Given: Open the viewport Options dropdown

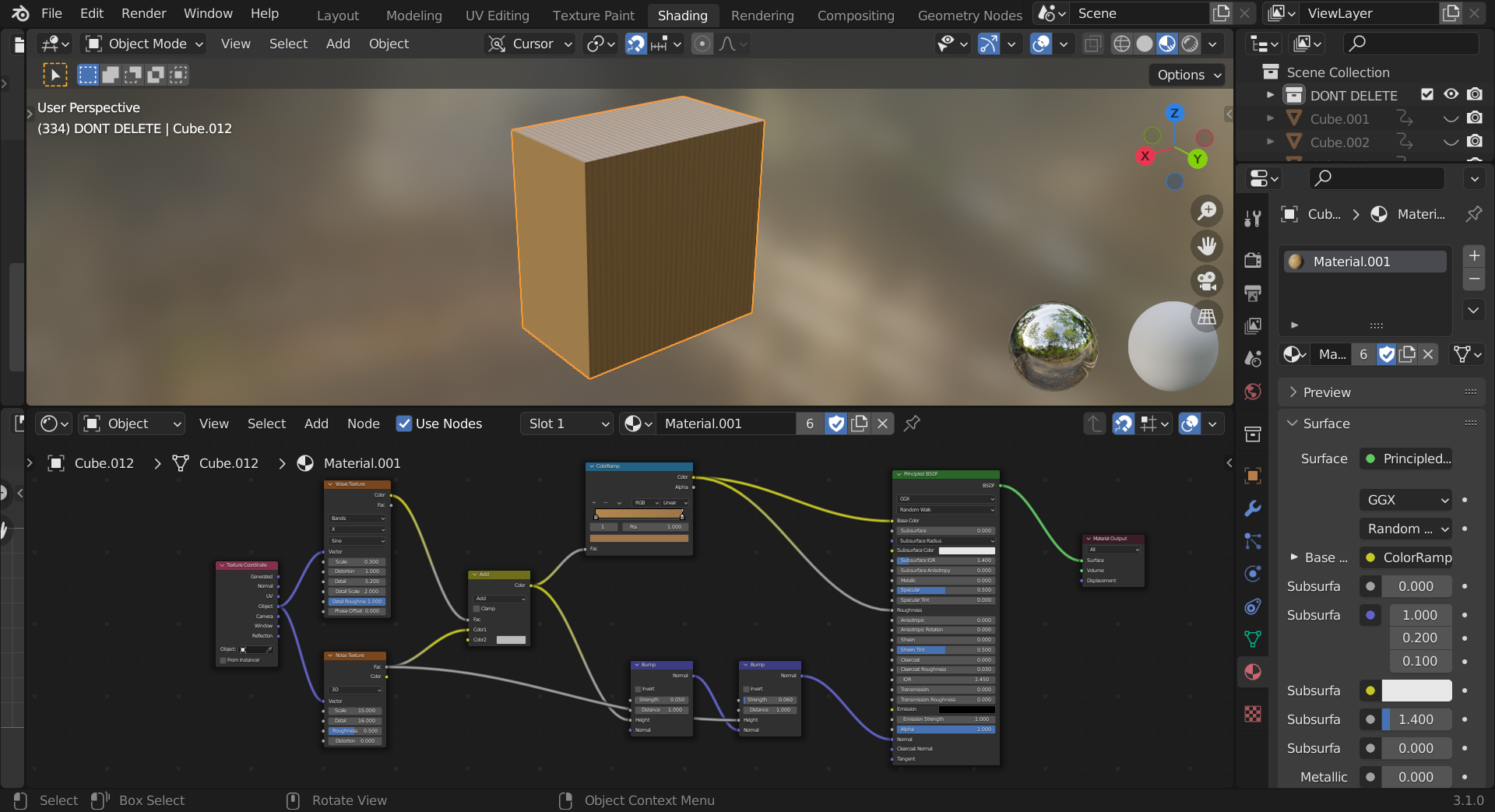Looking at the screenshot, I should 1187,75.
